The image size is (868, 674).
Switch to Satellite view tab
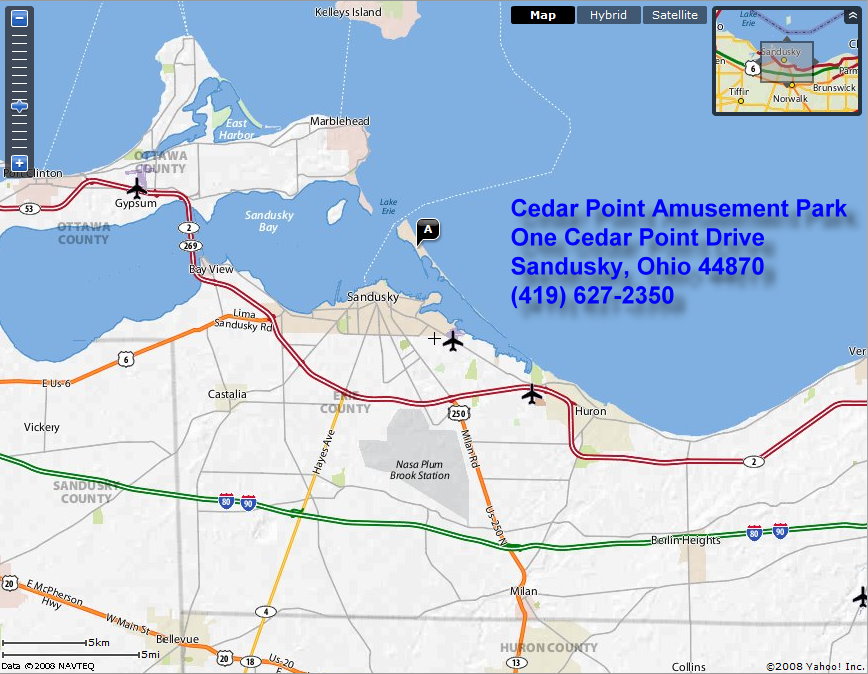coord(675,15)
